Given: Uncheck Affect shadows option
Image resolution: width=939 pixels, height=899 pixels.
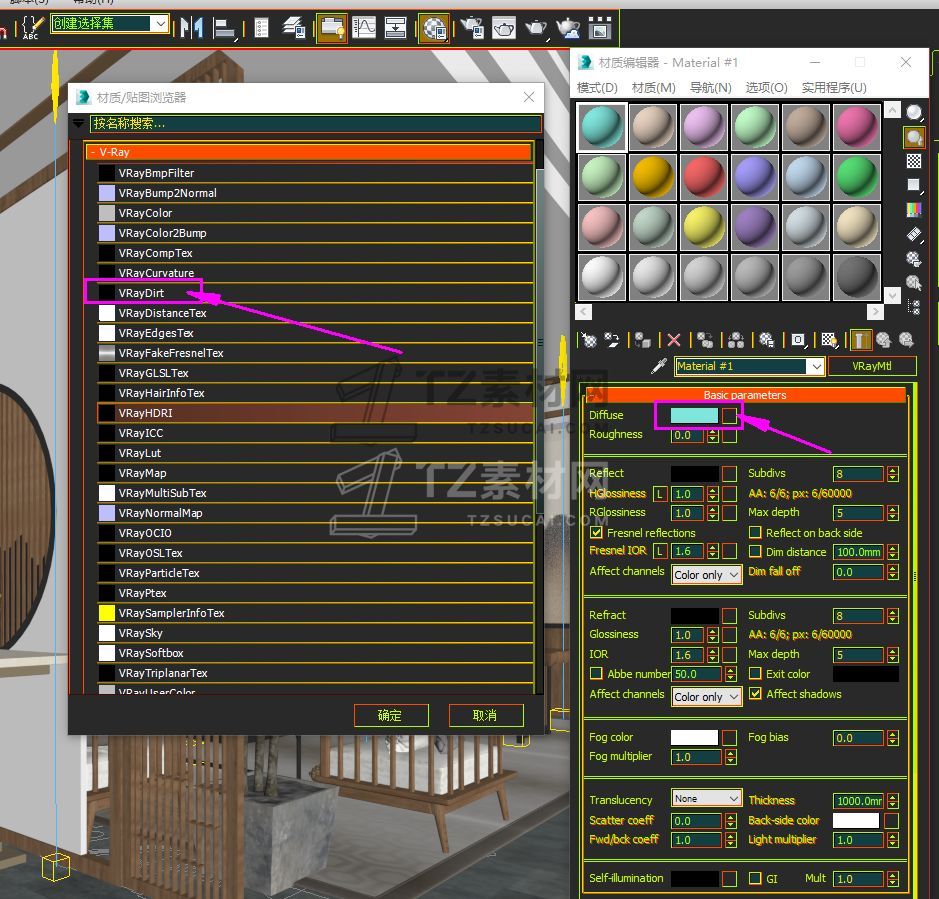Looking at the screenshot, I should click(x=756, y=694).
